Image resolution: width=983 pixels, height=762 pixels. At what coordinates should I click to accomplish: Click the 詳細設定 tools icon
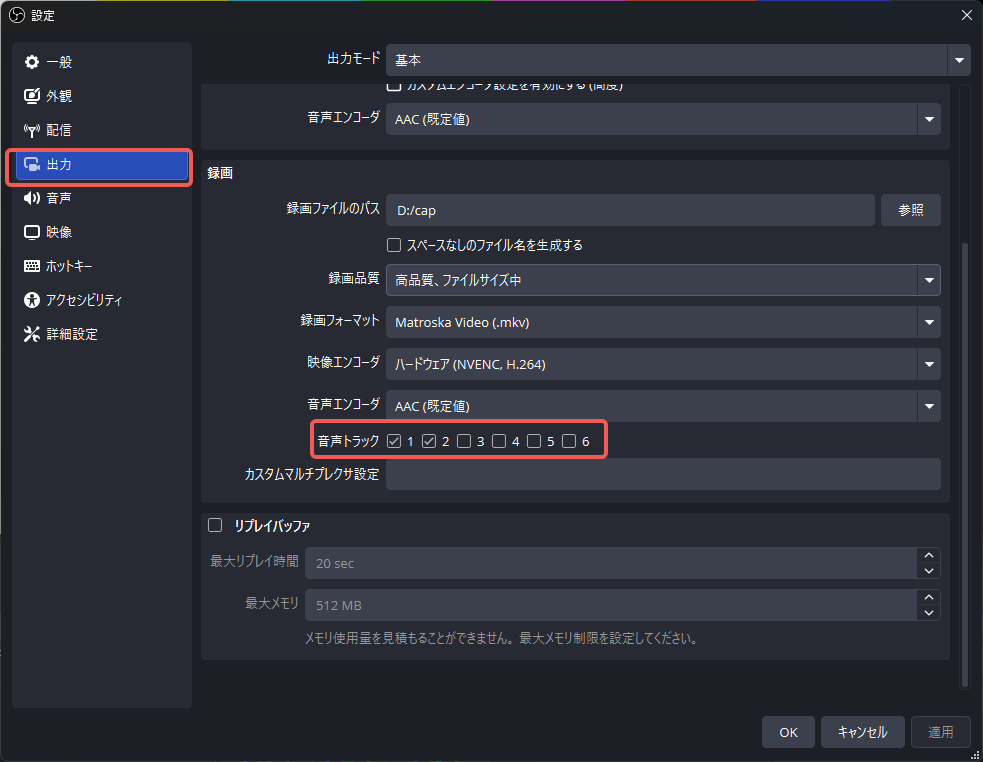tap(31, 334)
